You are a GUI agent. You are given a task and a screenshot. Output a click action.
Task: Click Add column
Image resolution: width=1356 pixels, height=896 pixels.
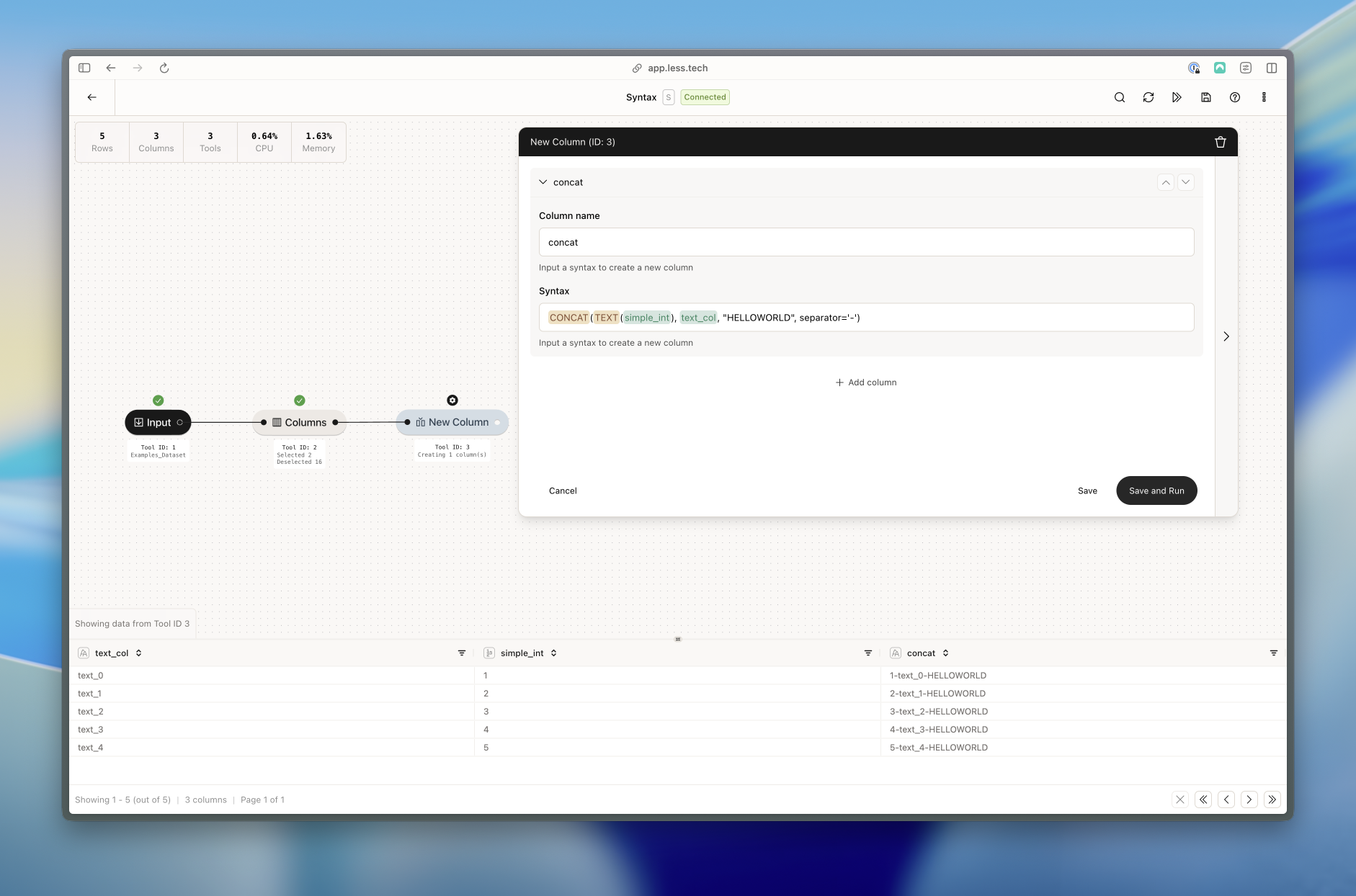[x=866, y=382]
